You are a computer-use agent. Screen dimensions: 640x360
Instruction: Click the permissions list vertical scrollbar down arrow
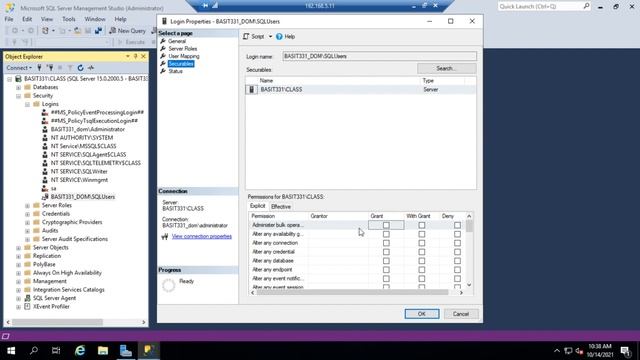point(469,285)
